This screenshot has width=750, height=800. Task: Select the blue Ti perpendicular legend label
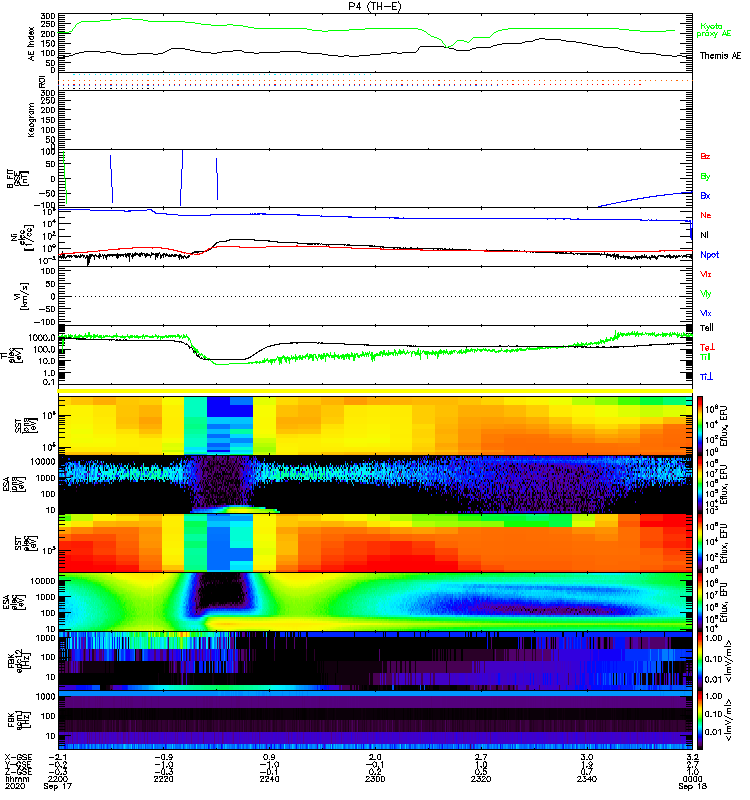click(706, 377)
